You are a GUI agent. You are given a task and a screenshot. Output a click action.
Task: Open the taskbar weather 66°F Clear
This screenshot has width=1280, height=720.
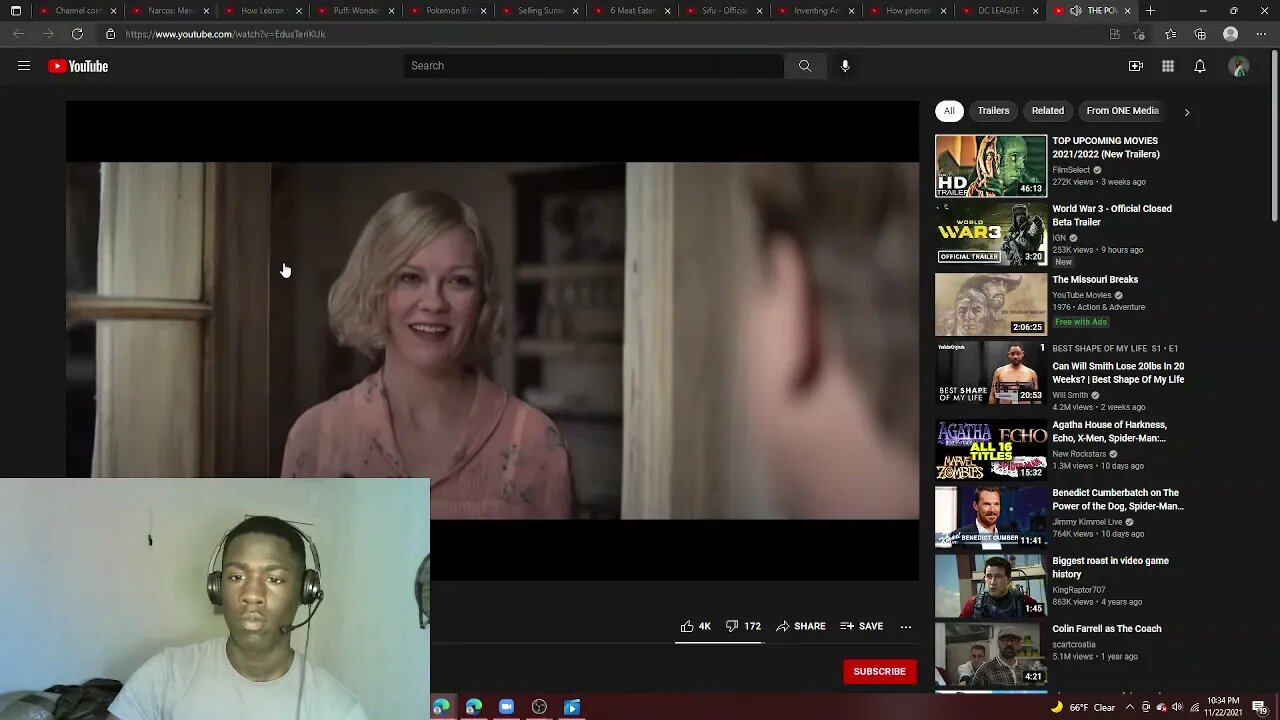coord(1083,708)
